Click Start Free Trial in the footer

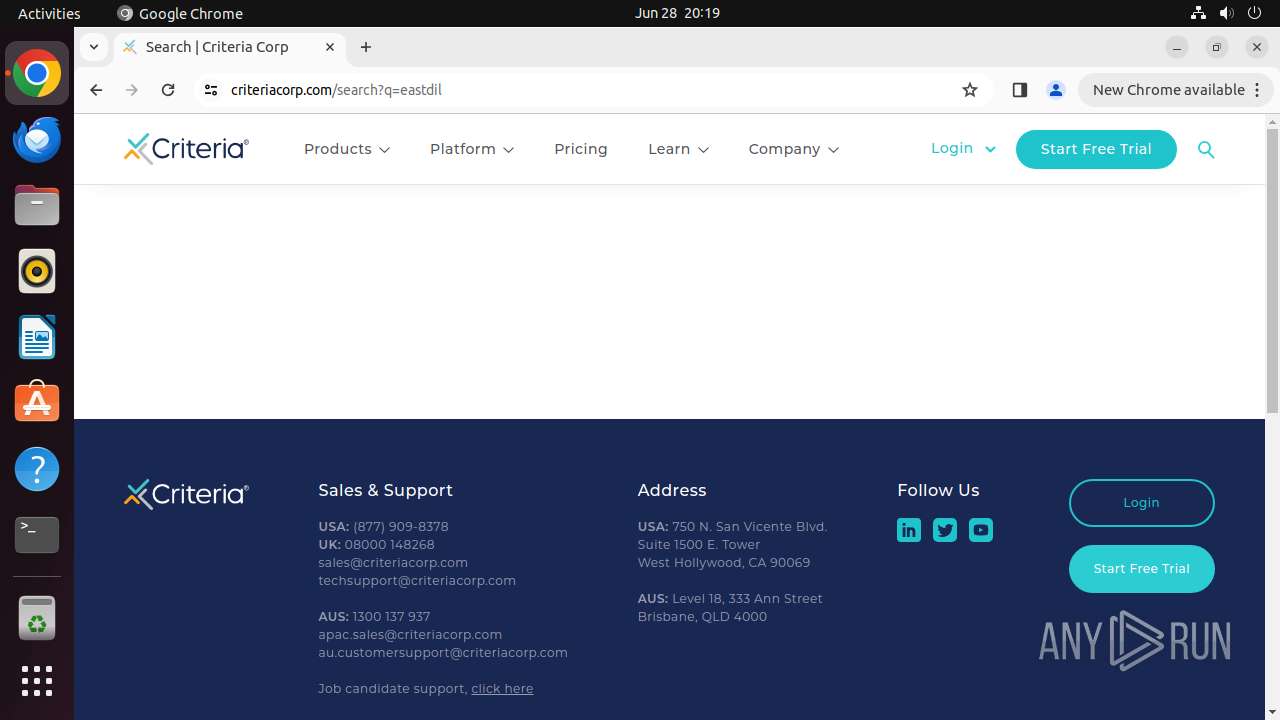pyautogui.click(x=1141, y=569)
